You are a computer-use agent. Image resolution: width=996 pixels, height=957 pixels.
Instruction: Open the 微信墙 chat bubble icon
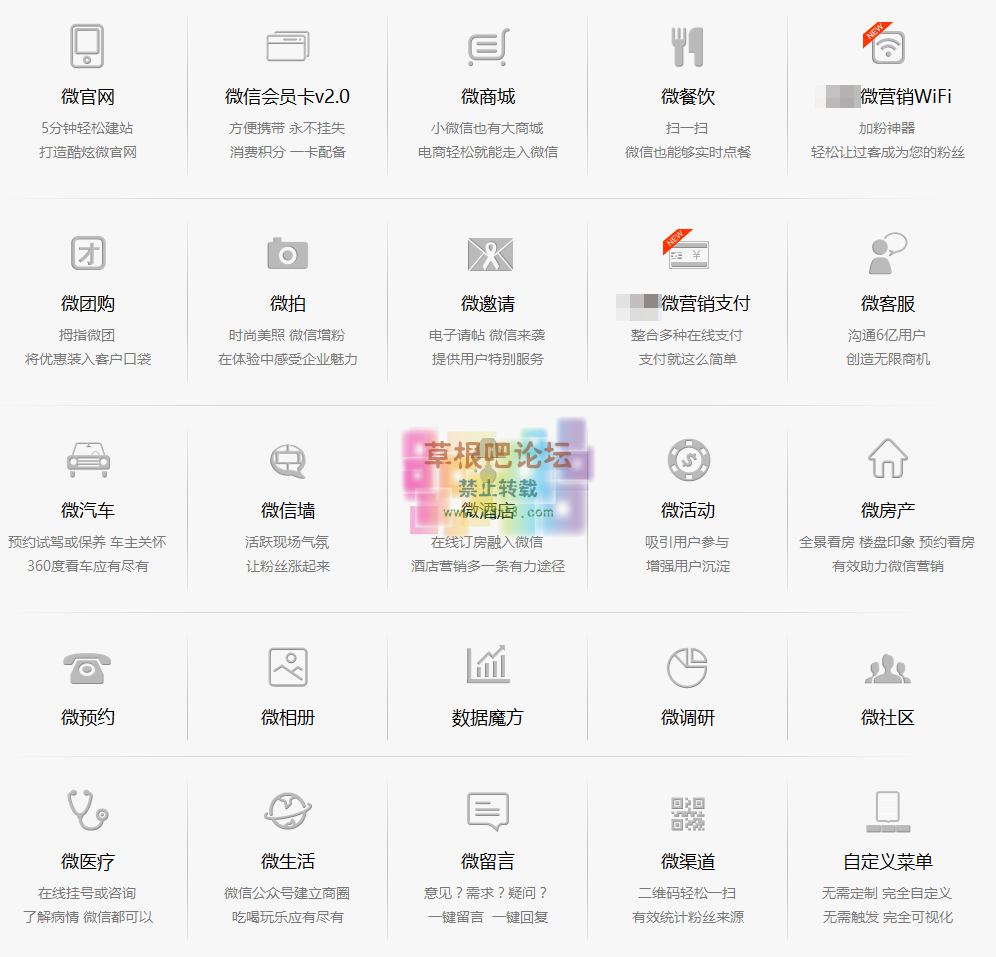pos(287,461)
